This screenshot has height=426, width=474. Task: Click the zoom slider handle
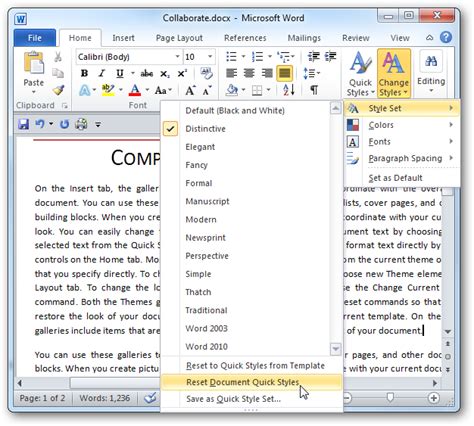click(390, 397)
